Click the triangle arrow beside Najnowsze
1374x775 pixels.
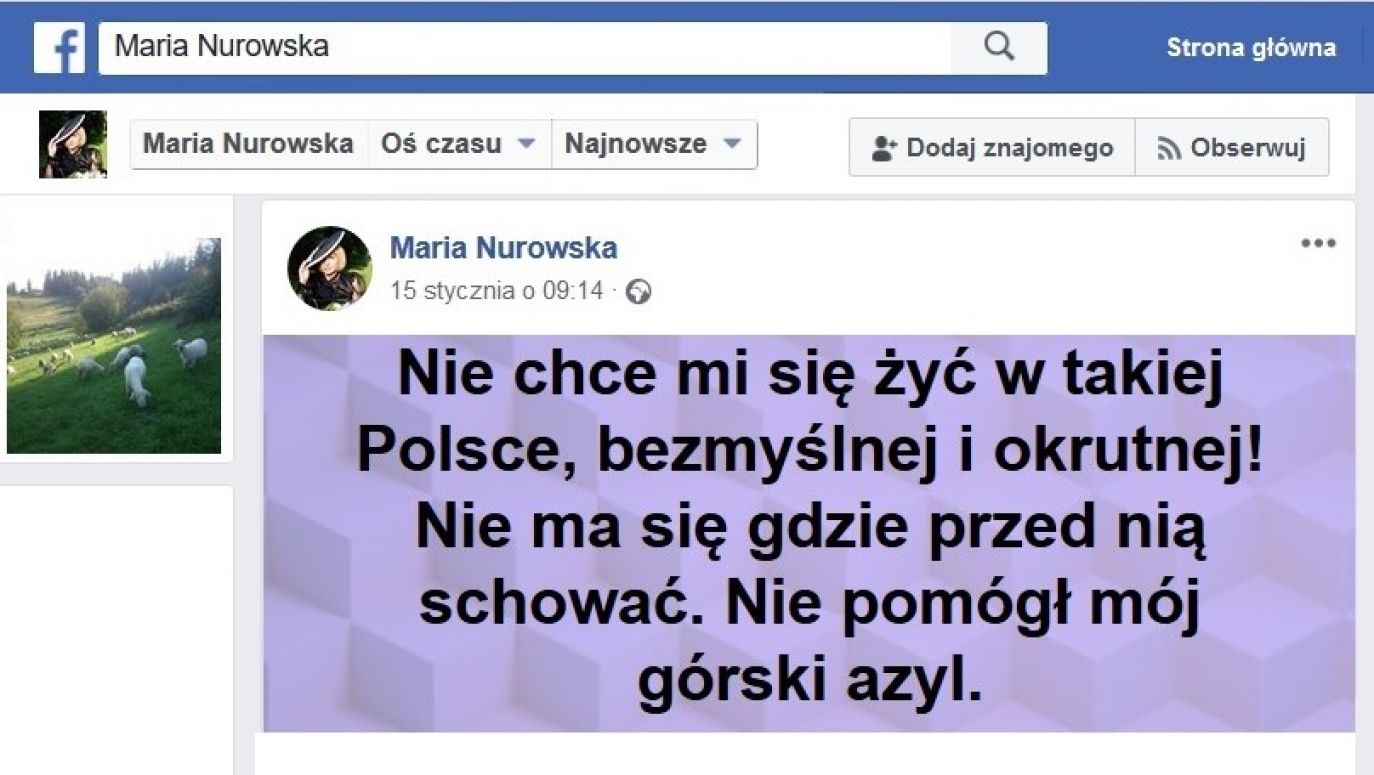coord(732,144)
